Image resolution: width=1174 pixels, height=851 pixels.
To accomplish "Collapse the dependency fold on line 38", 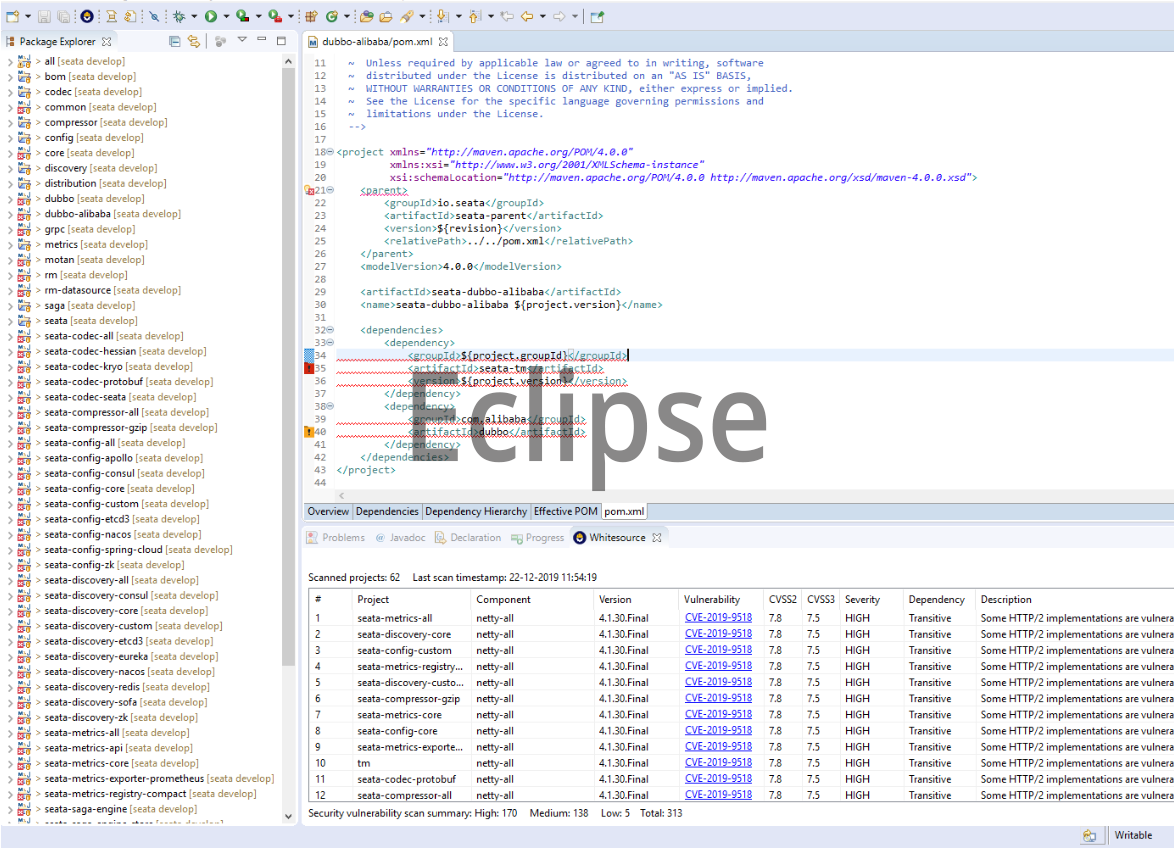I will point(330,406).
